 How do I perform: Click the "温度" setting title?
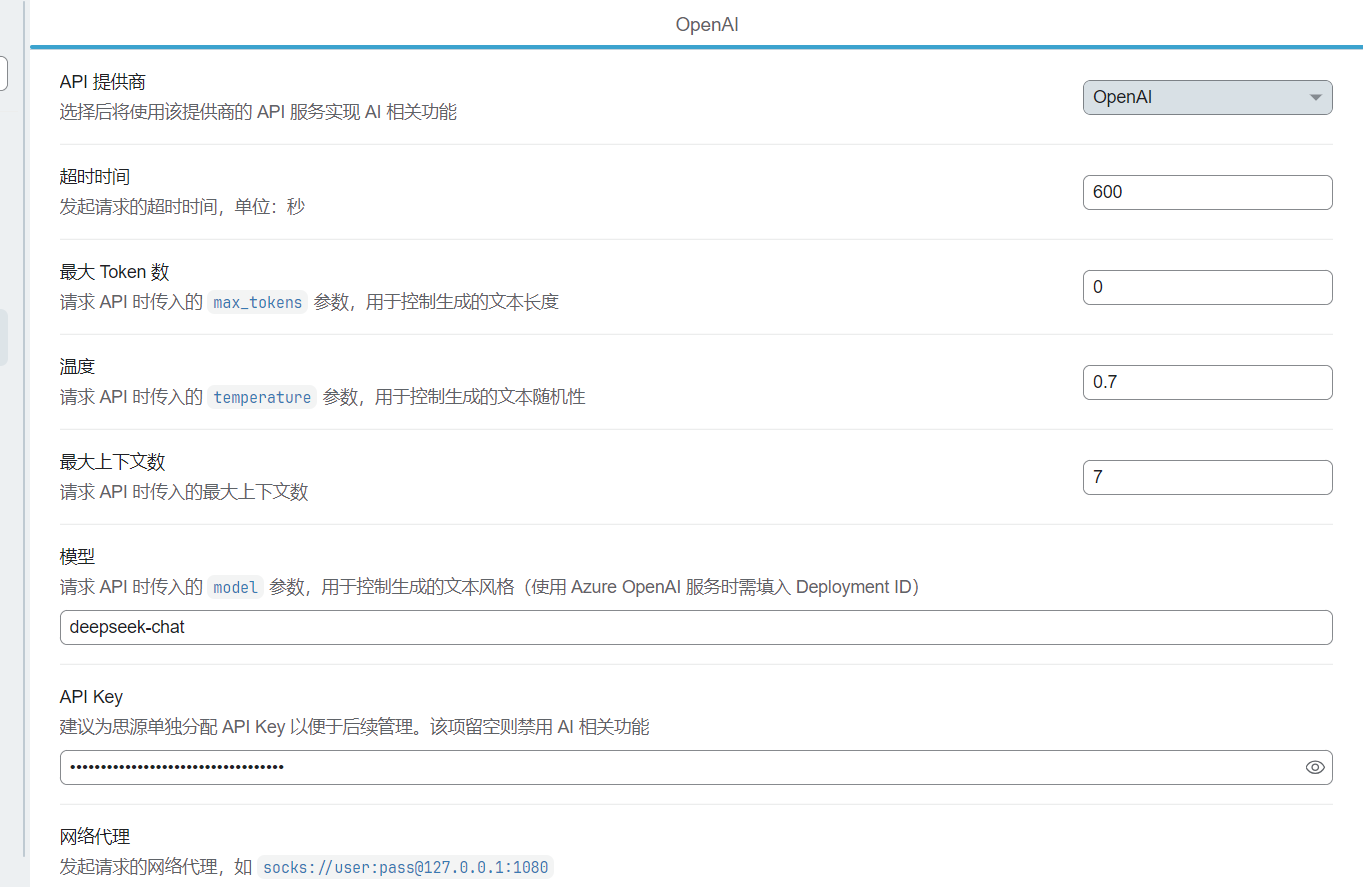[77, 367]
